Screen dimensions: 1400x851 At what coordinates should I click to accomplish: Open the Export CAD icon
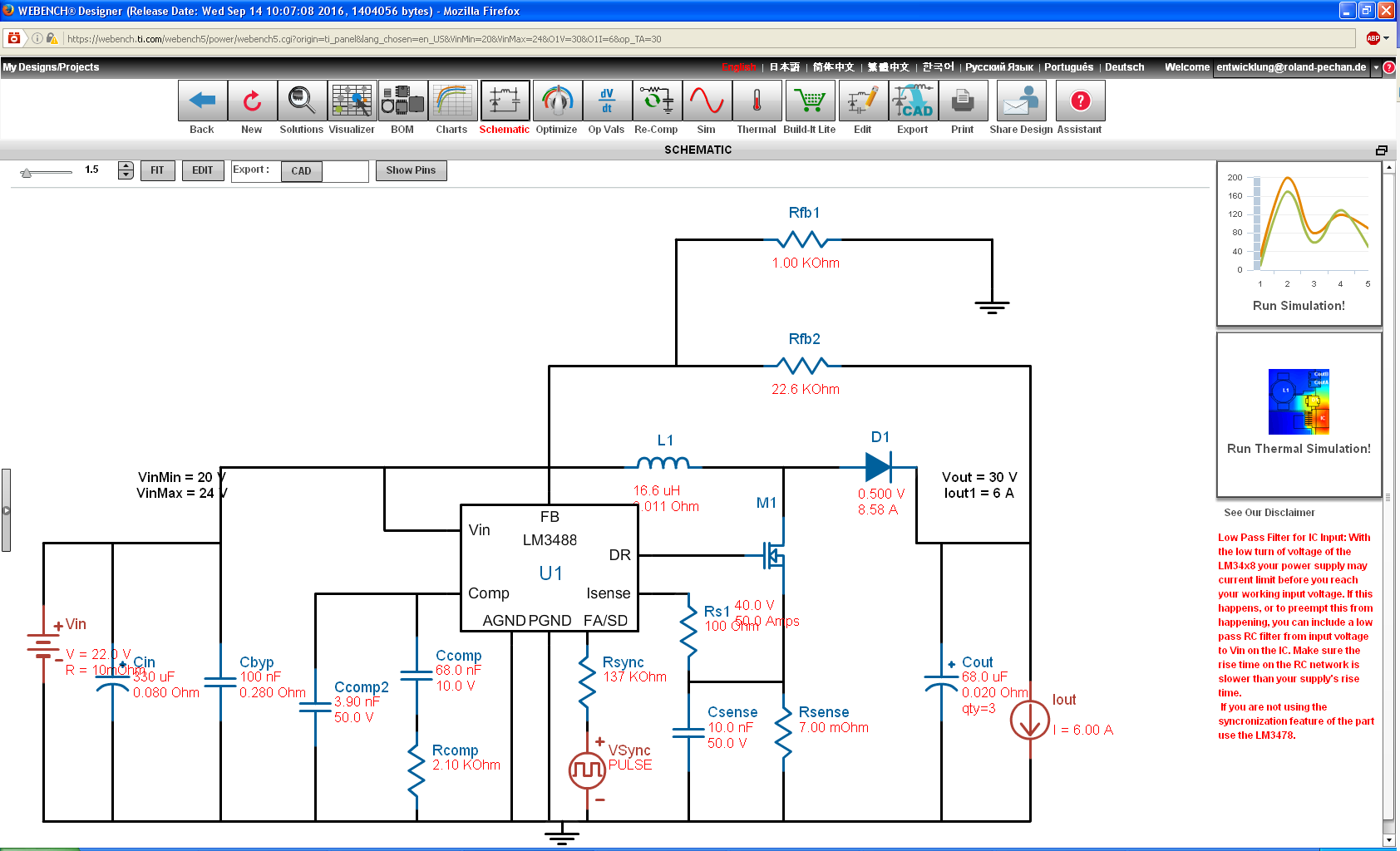point(913,101)
